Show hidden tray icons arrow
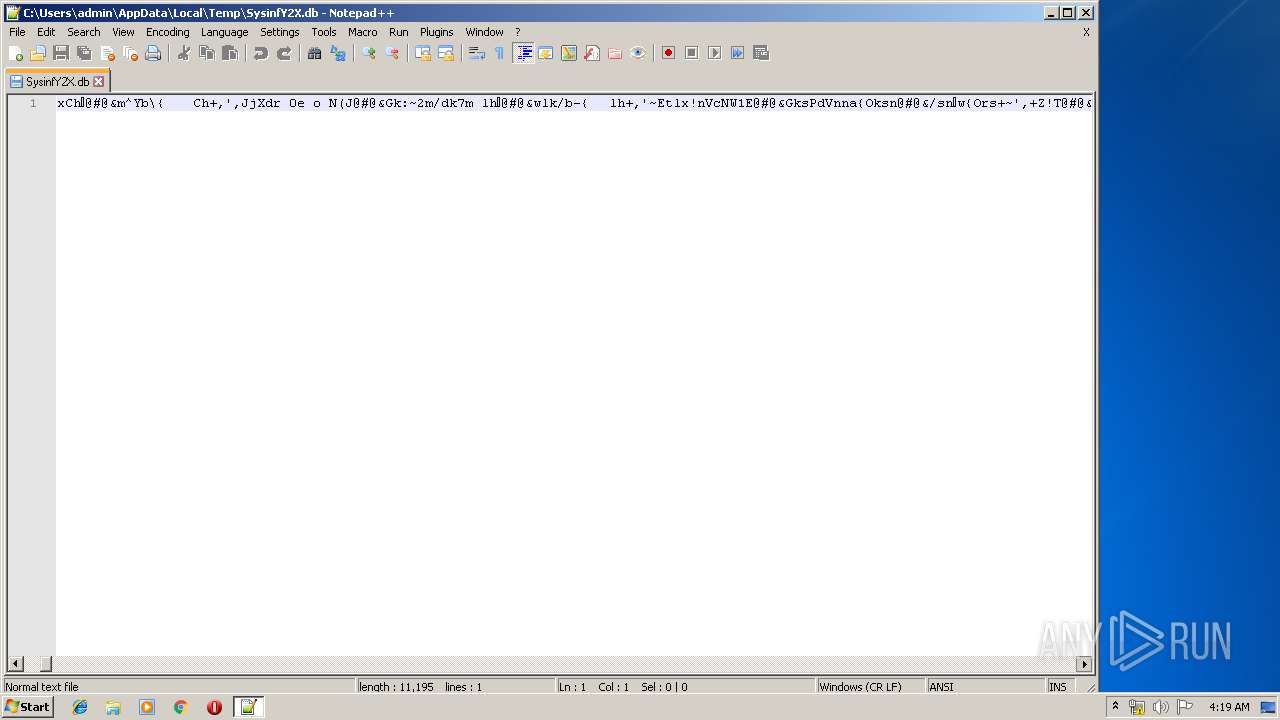 point(1115,707)
